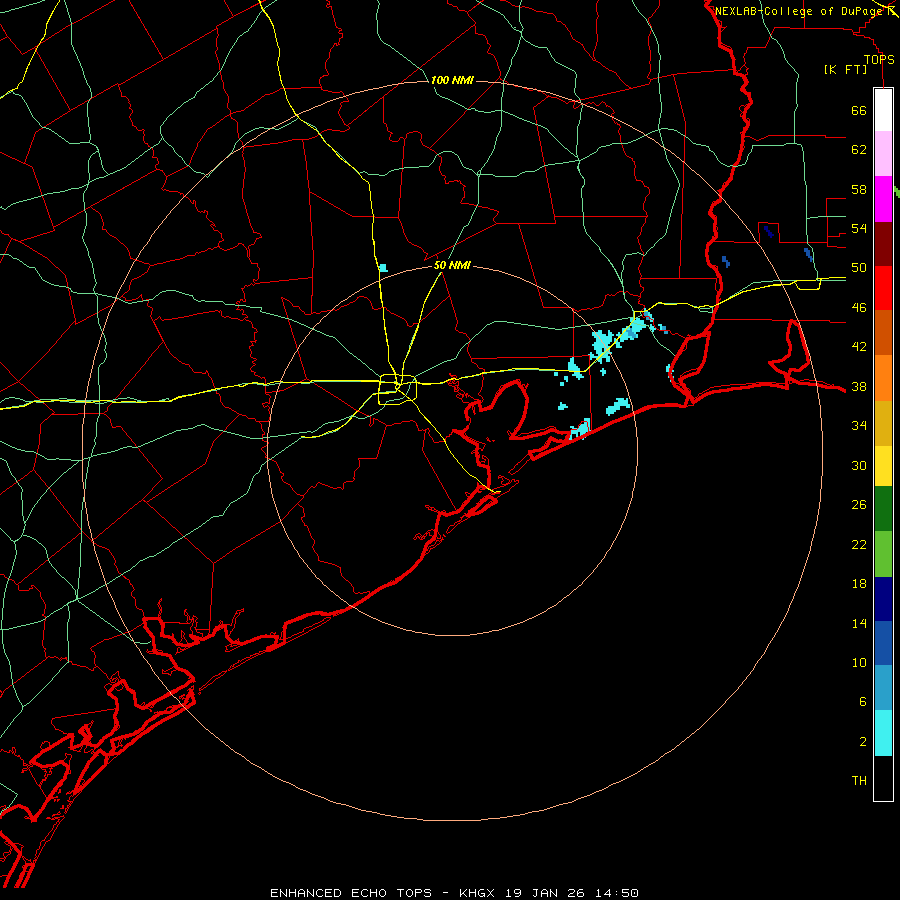Click the dark green legend swatch near 26
Image resolution: width=900 pixels, height=900 pixels.
pos(883,509)
